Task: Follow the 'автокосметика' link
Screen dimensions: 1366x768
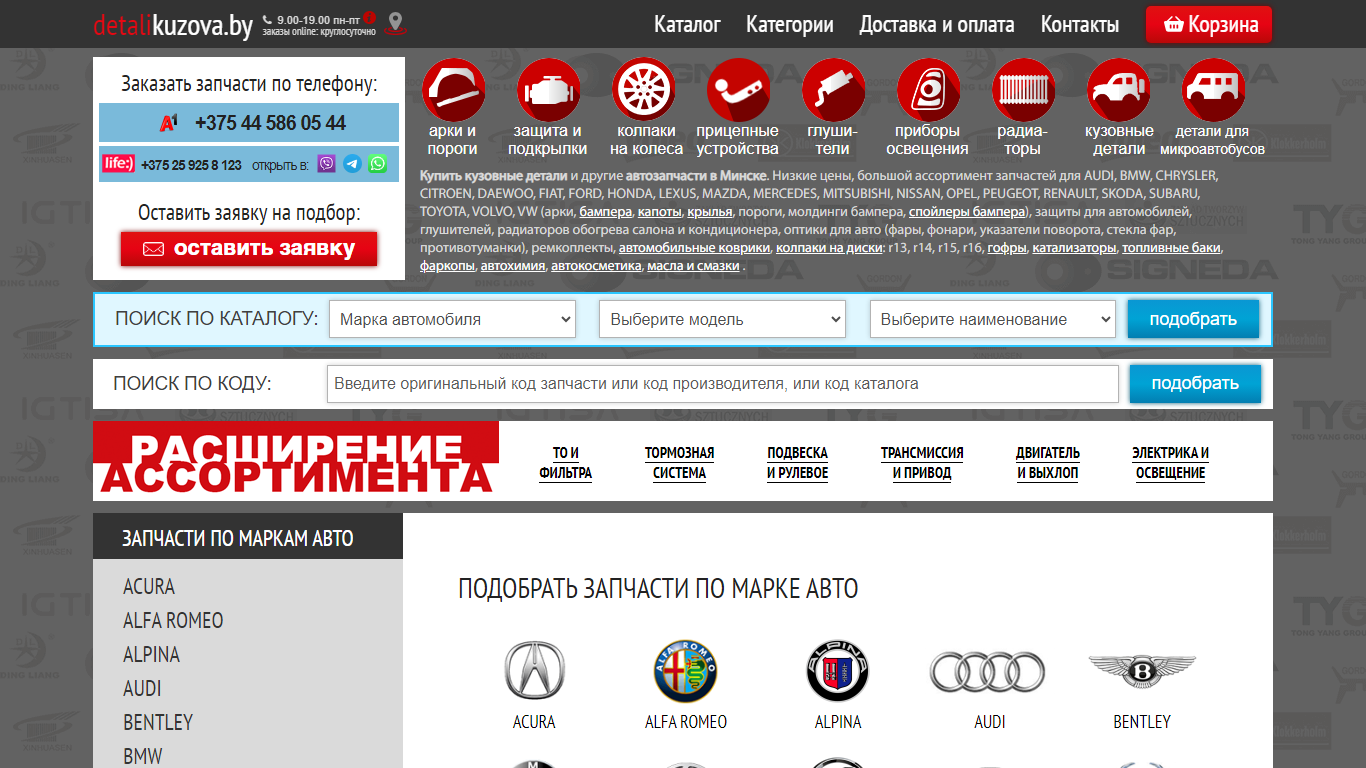Action: pos(596,266)
